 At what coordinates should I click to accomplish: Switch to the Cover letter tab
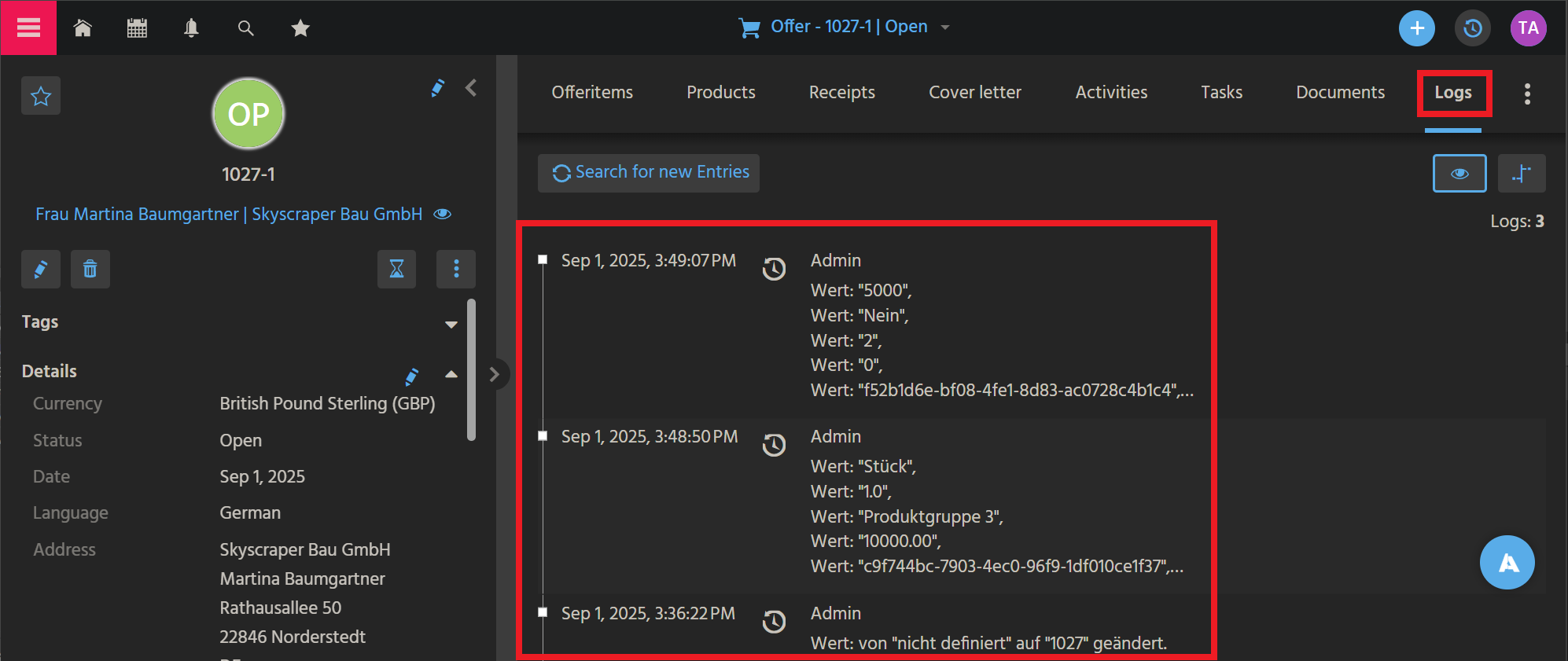(x=975, y=92)
